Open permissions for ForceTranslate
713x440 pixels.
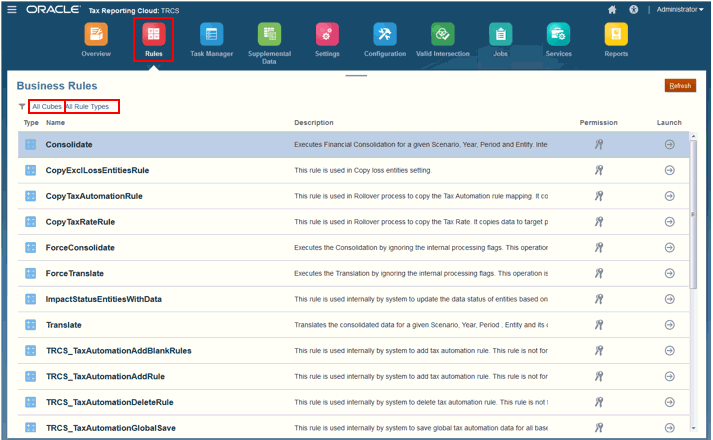599,273
